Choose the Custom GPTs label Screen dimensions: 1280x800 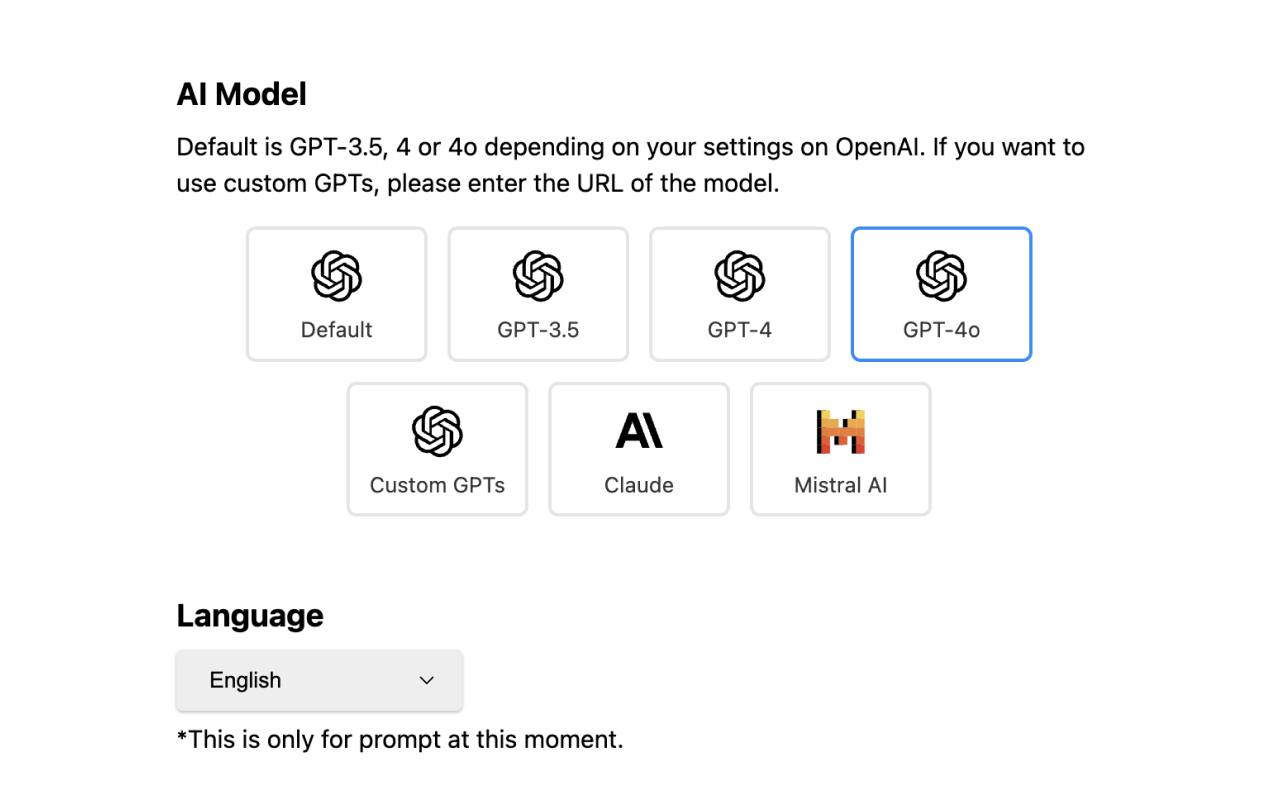[437, 485]
